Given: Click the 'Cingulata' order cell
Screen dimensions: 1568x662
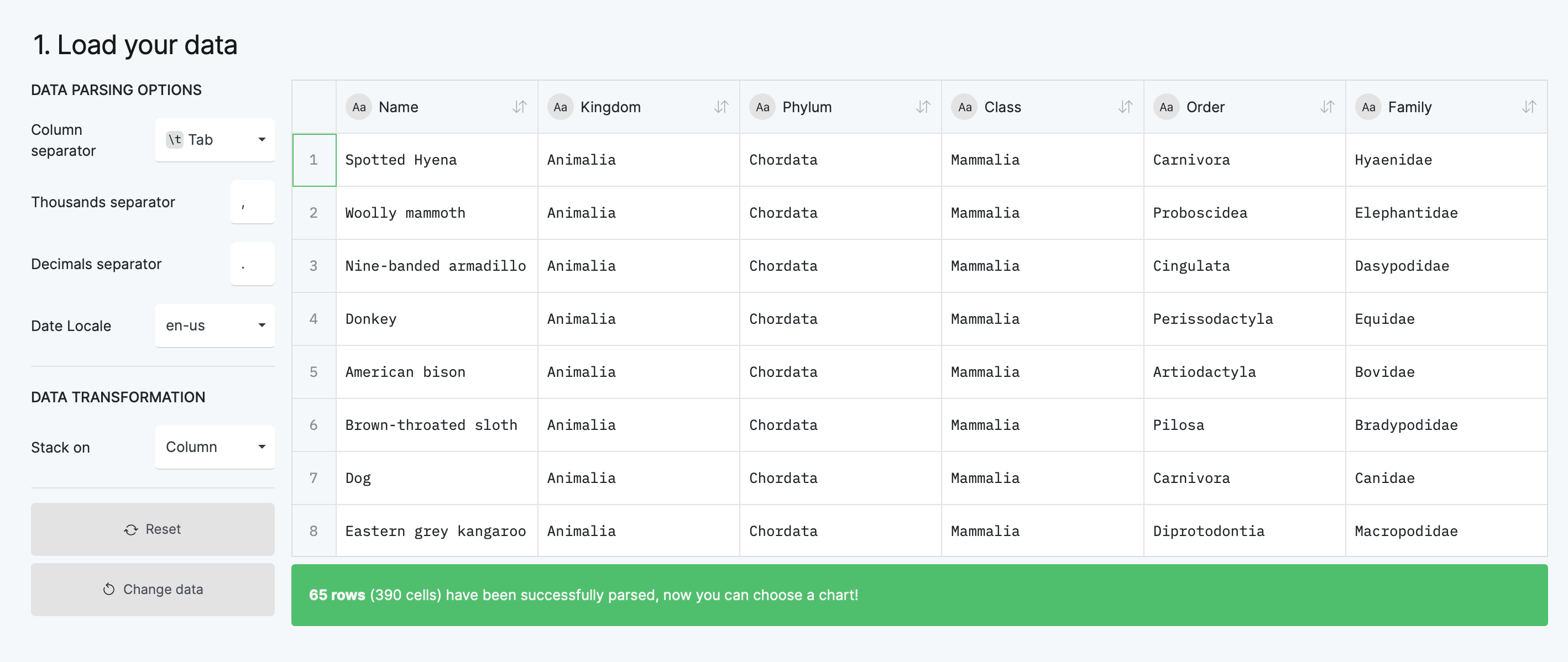Looking at the screenshot, I should 1245,266.
